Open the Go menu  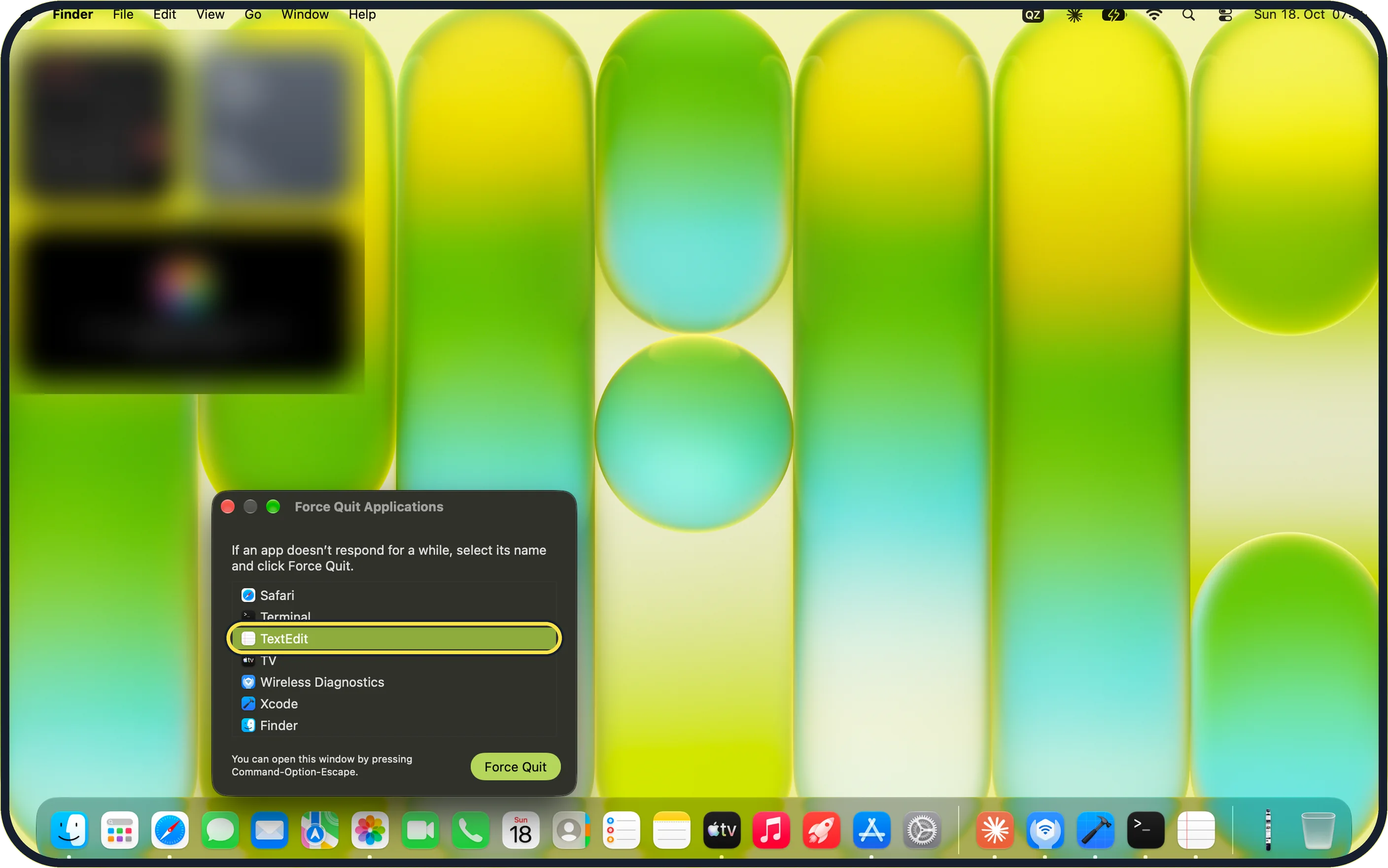click(x=253, y=14)
